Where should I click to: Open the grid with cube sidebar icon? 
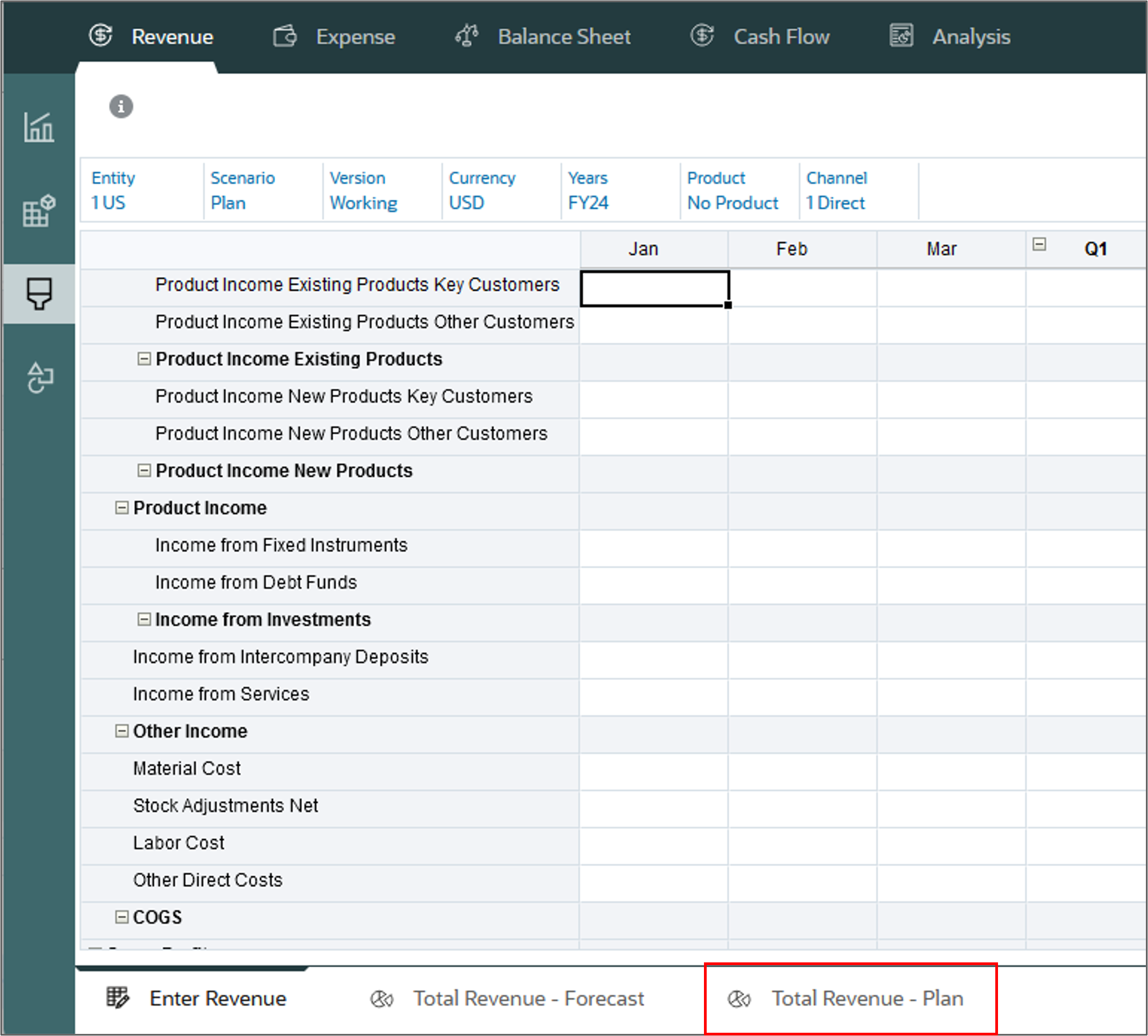tap(39, 211)
